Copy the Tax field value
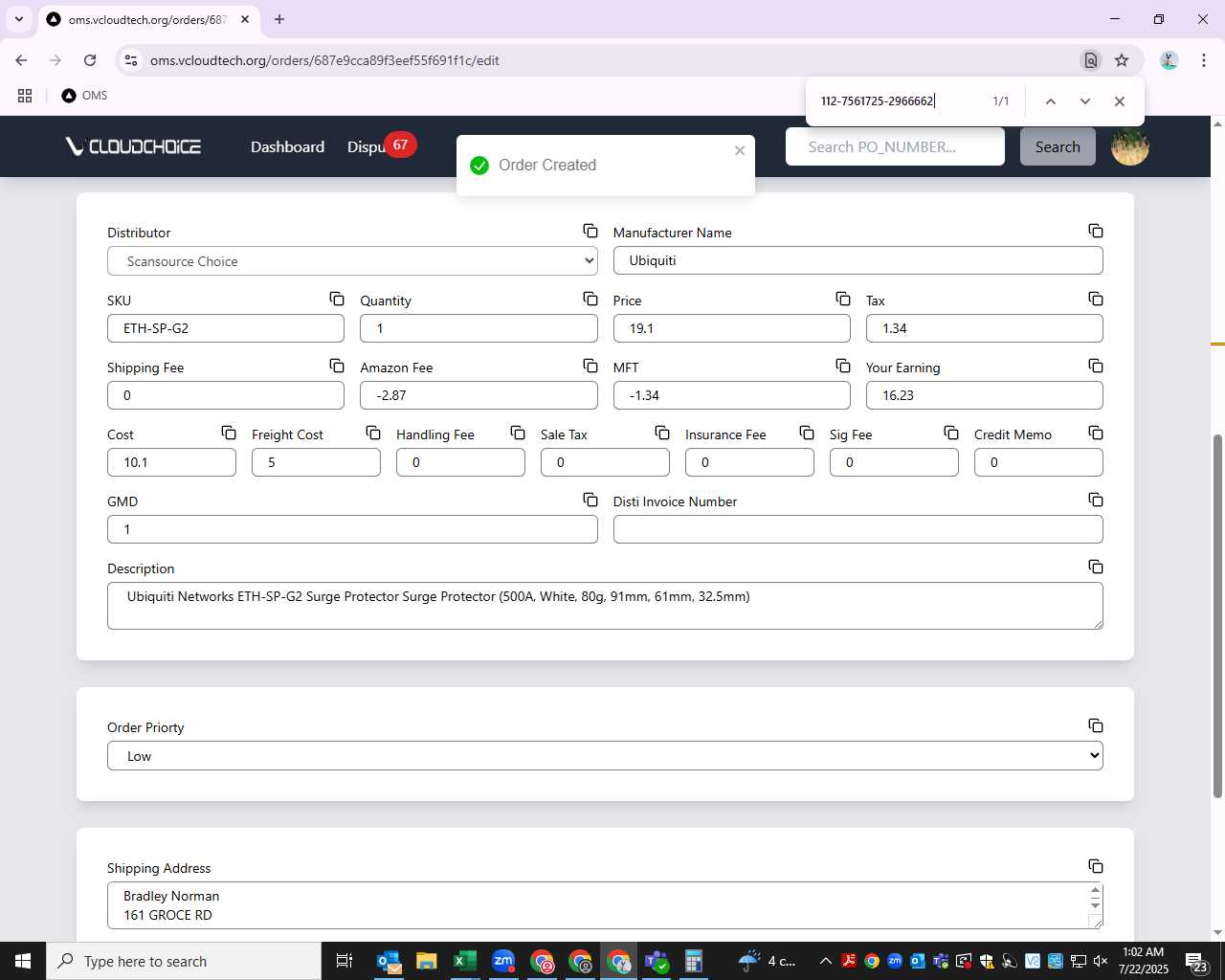Viewport: 1225px width, 980px height. tap(1096, 299)
